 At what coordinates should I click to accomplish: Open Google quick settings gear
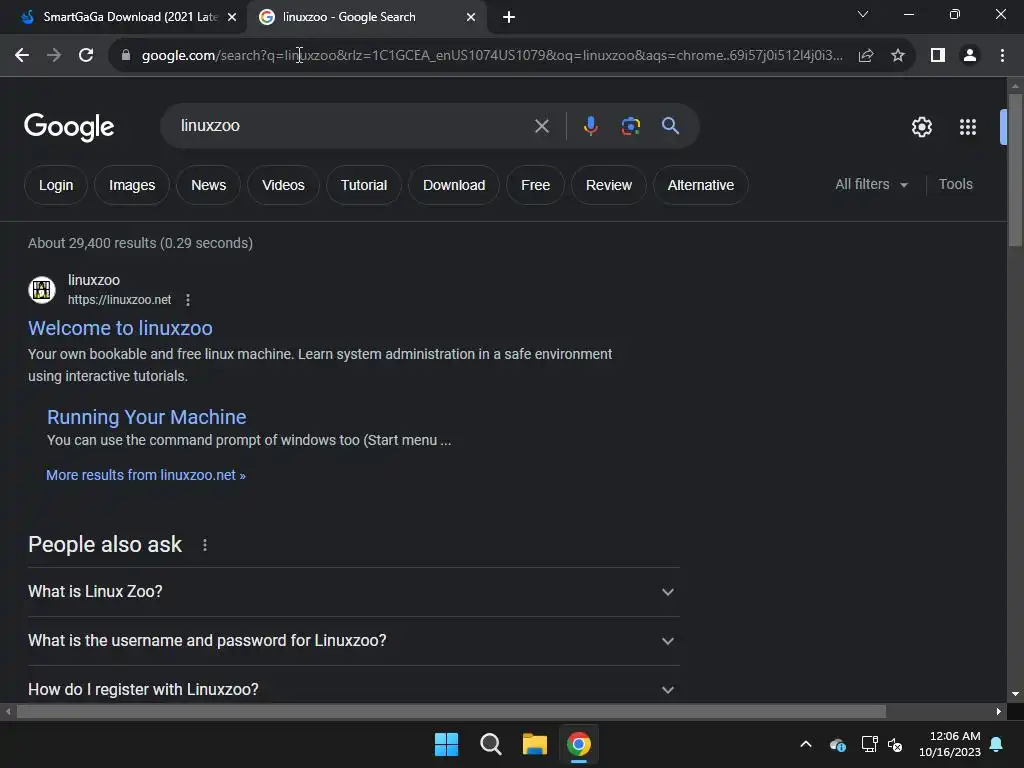click(x=921, y=127)
